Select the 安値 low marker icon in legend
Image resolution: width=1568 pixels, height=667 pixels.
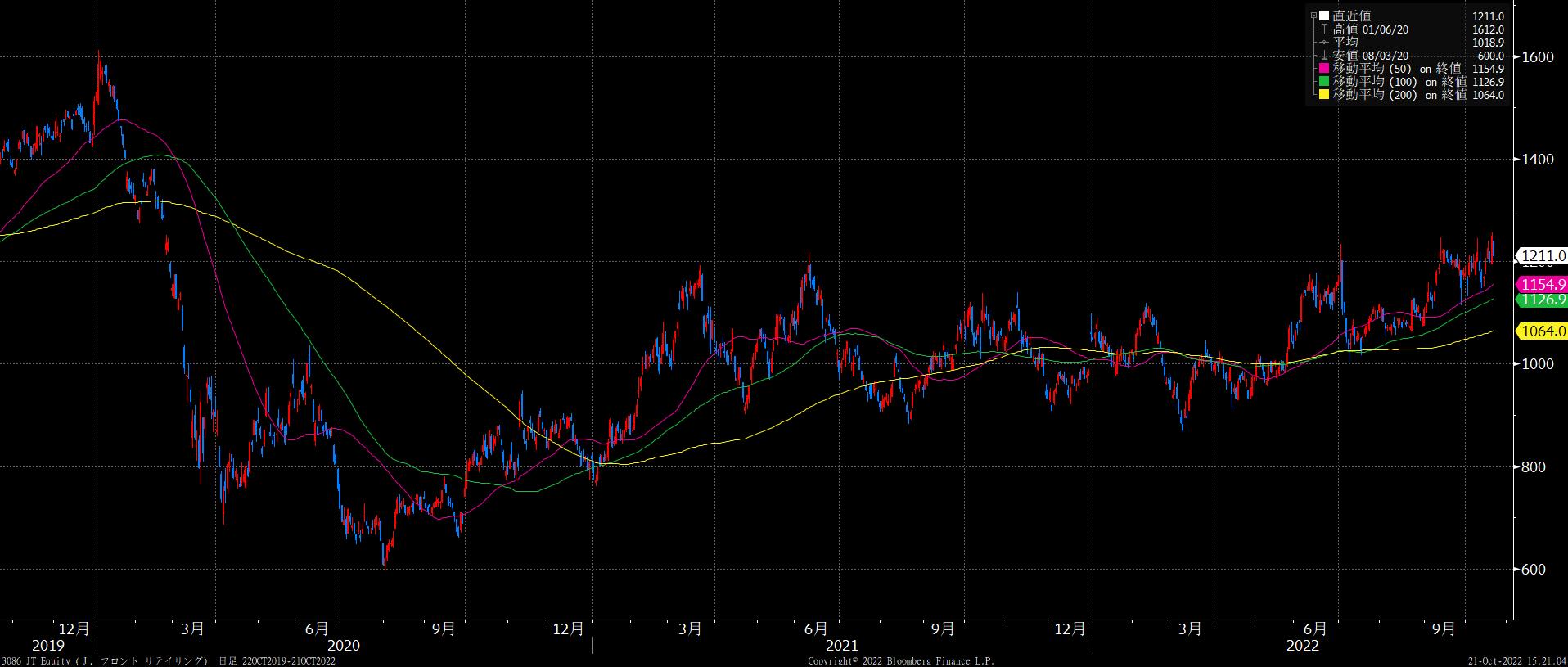[x=1324, y=56]
